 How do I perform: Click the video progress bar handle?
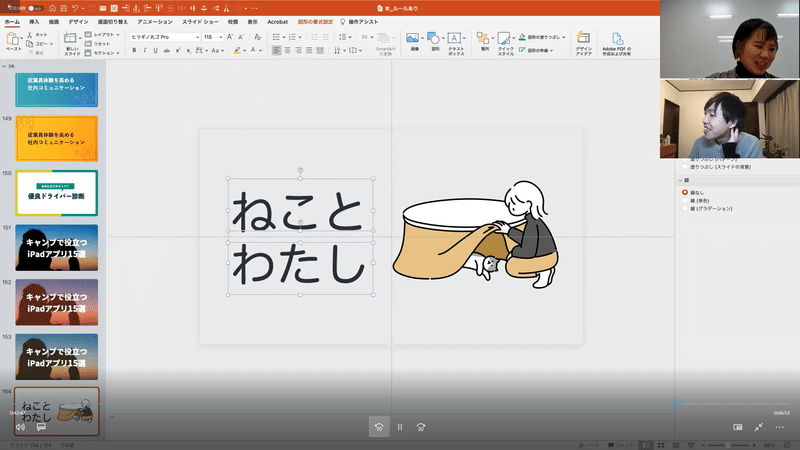tap(679, 404)
